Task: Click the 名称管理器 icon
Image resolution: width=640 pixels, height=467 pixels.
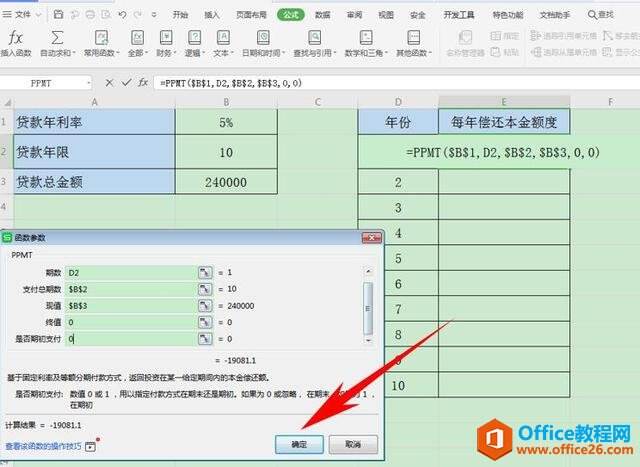Action: (465, 38)
